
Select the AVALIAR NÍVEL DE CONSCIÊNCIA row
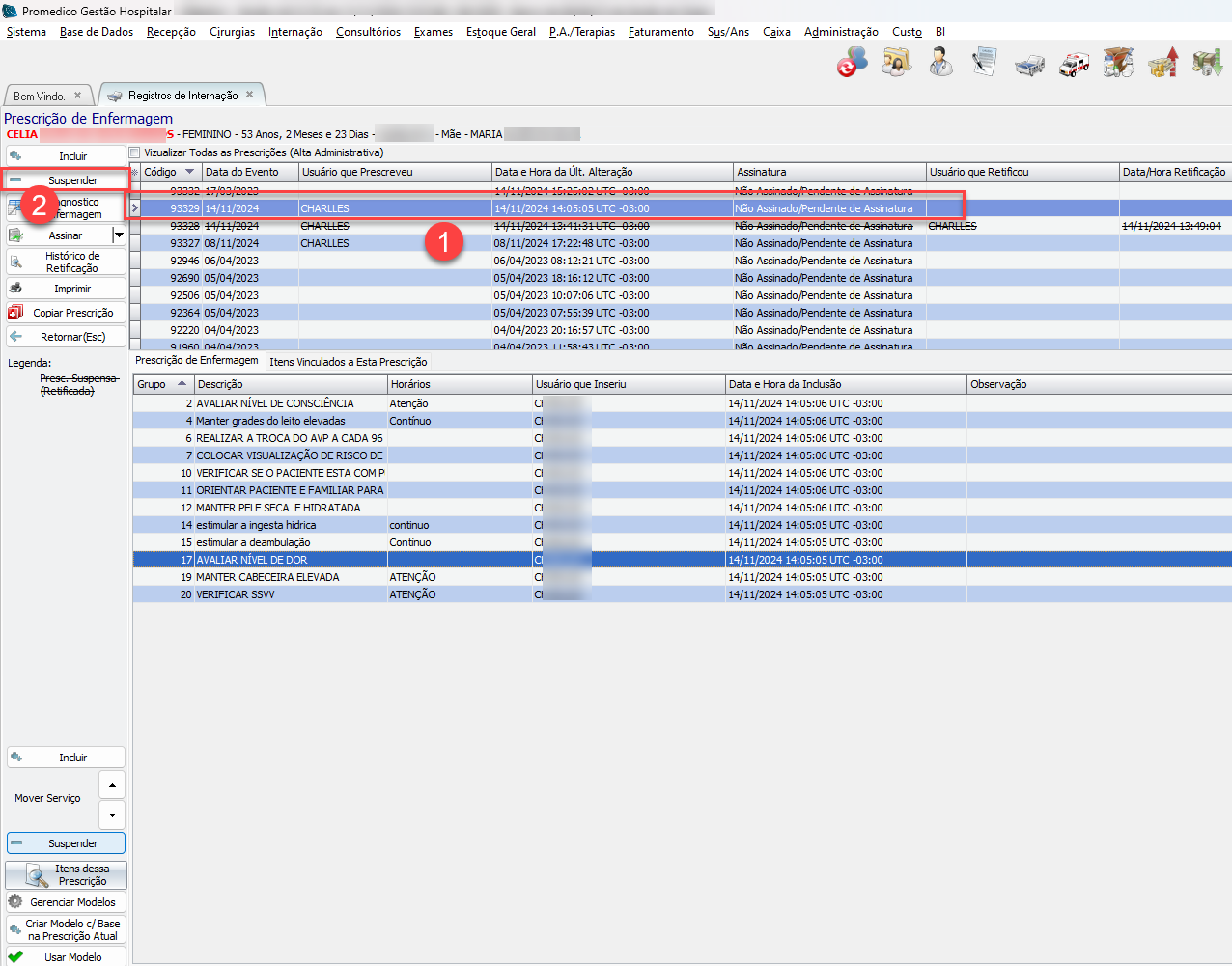click(x=275, y=403)
